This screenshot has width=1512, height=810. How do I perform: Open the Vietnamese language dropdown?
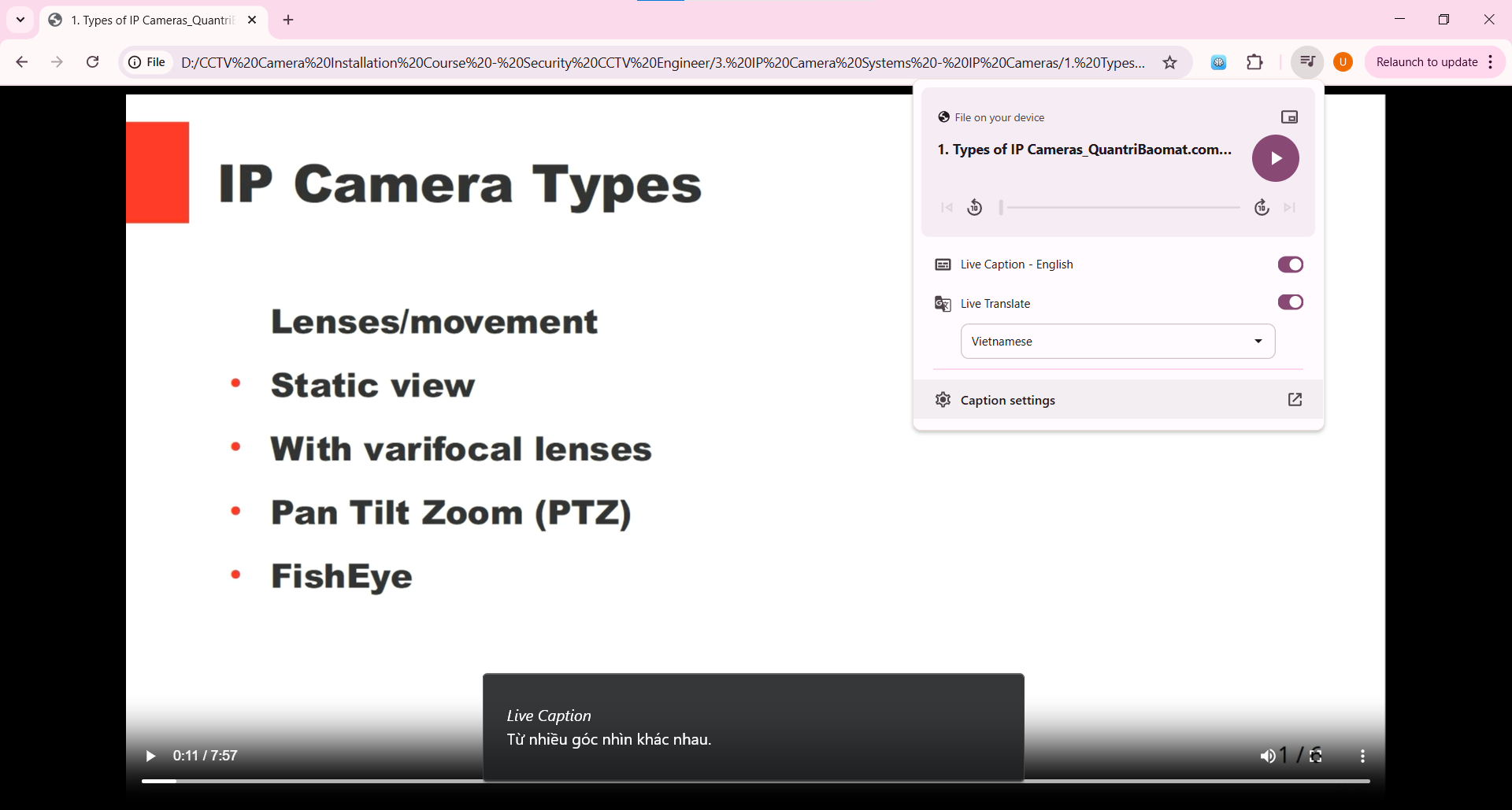(1117, 342)
